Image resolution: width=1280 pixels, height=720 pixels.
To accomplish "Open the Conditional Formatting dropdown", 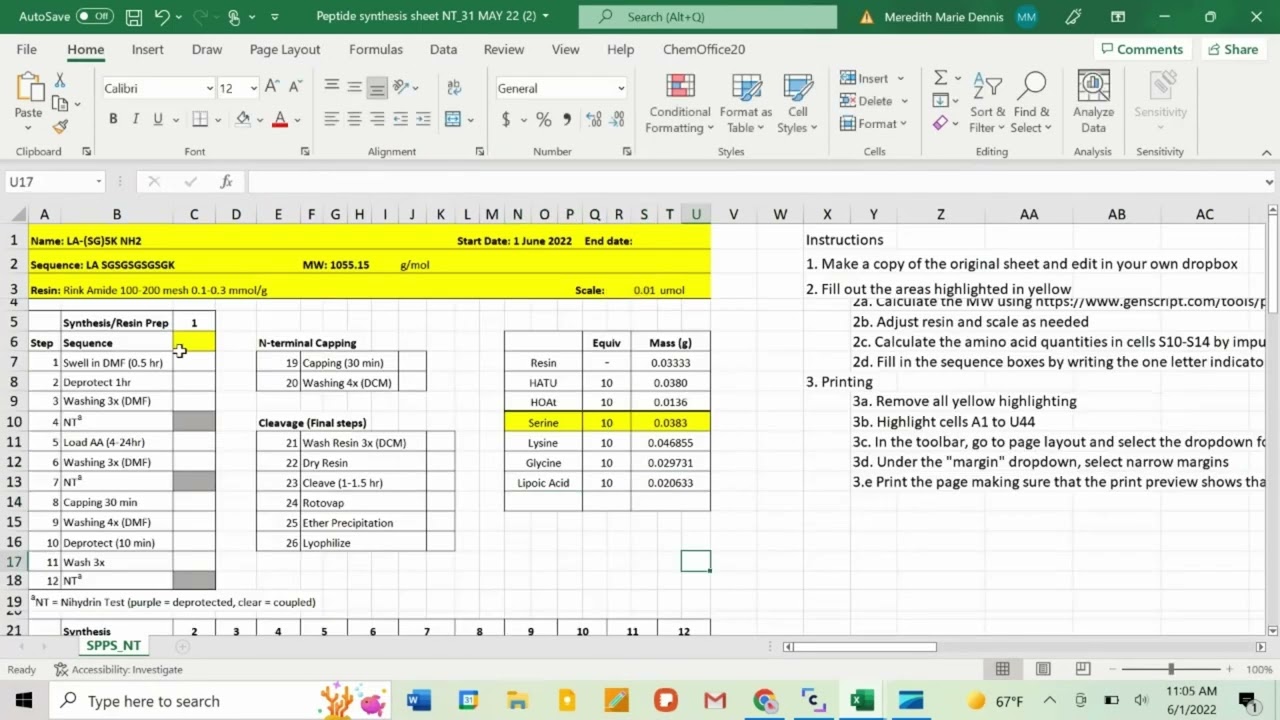I will 680,103.
